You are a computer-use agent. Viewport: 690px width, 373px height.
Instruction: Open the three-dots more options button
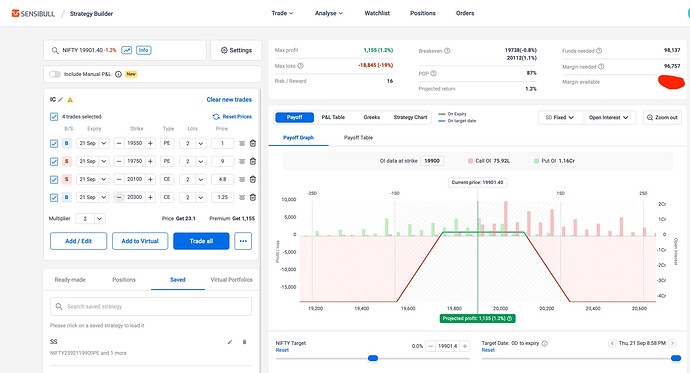pyautogui.click(x=243, y=241)
